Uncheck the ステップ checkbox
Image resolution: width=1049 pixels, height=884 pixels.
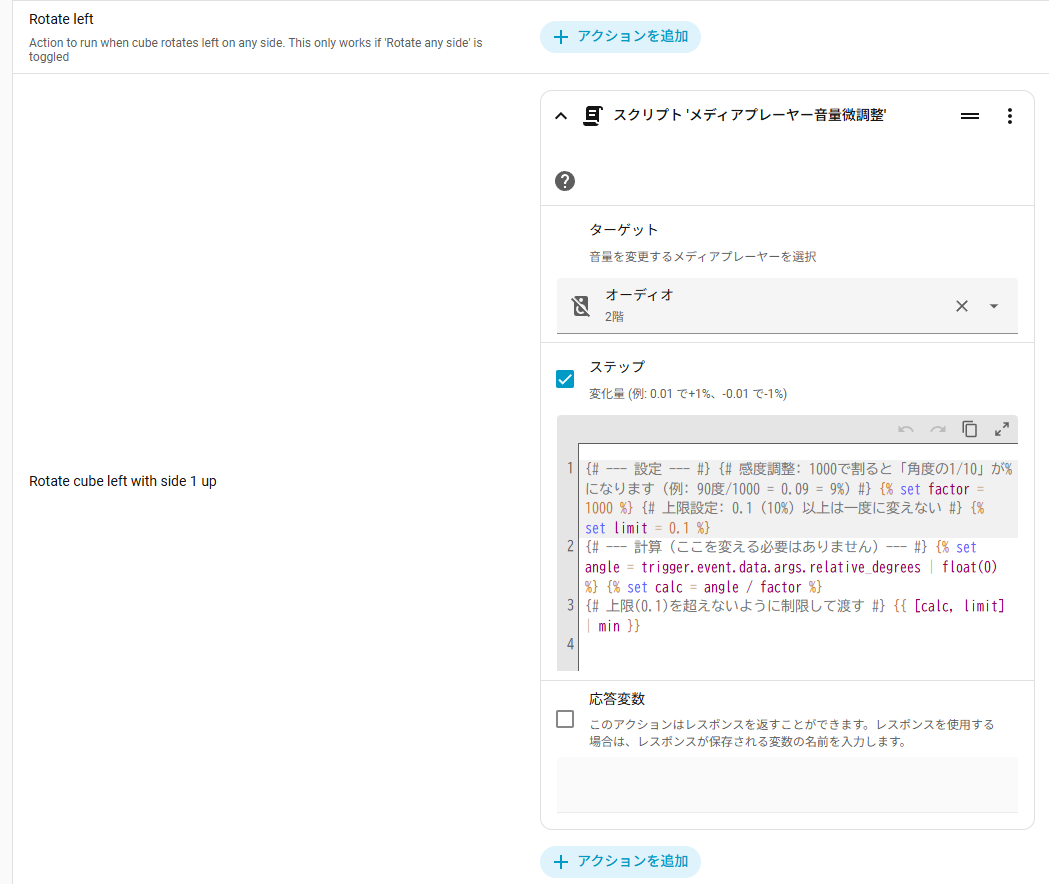[565, 379]
